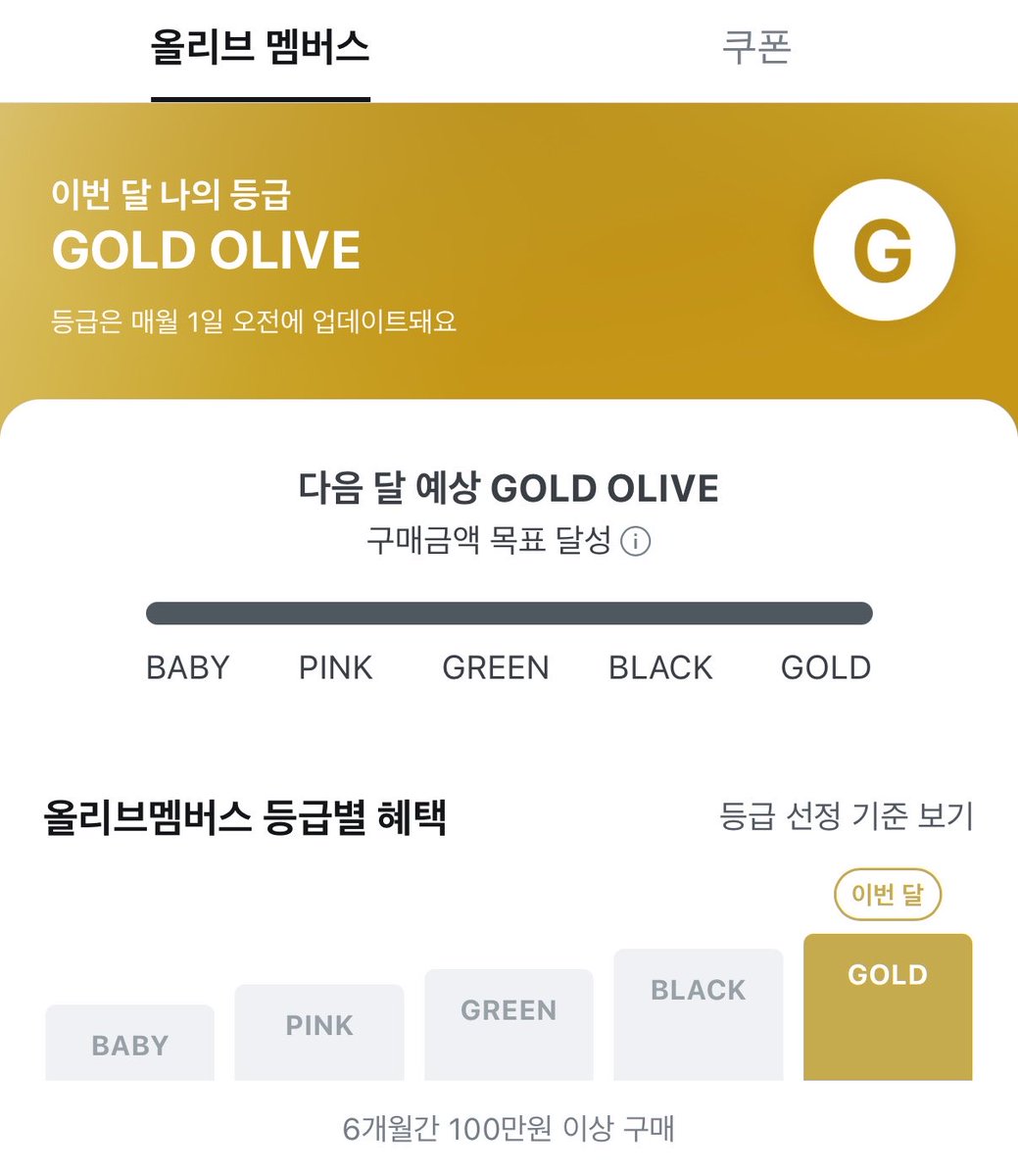Tap the GOLD label under progress bar

pos(826,667)
